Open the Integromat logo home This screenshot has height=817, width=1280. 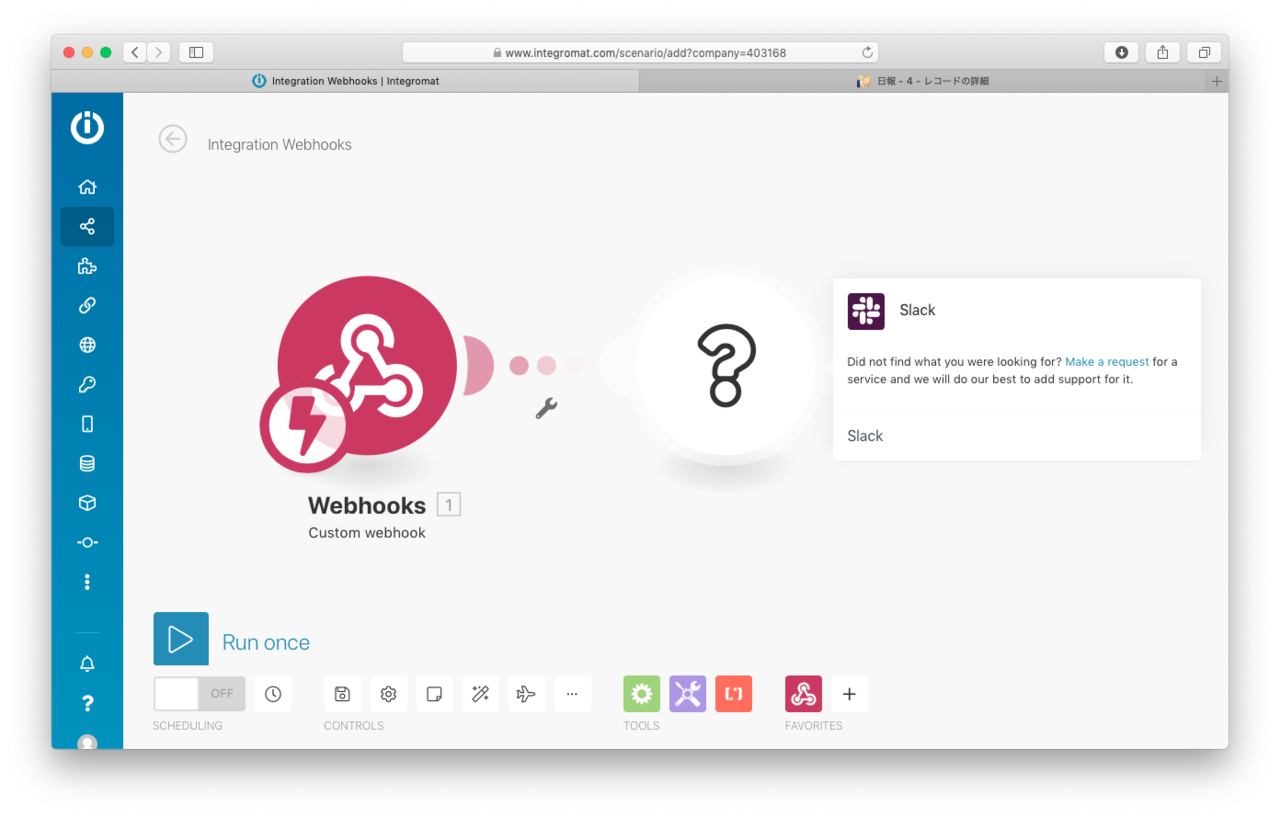(87, 127)
